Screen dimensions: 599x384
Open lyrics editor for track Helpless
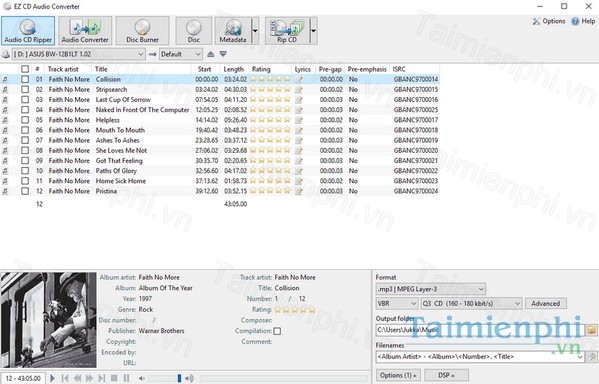[299, 120]
